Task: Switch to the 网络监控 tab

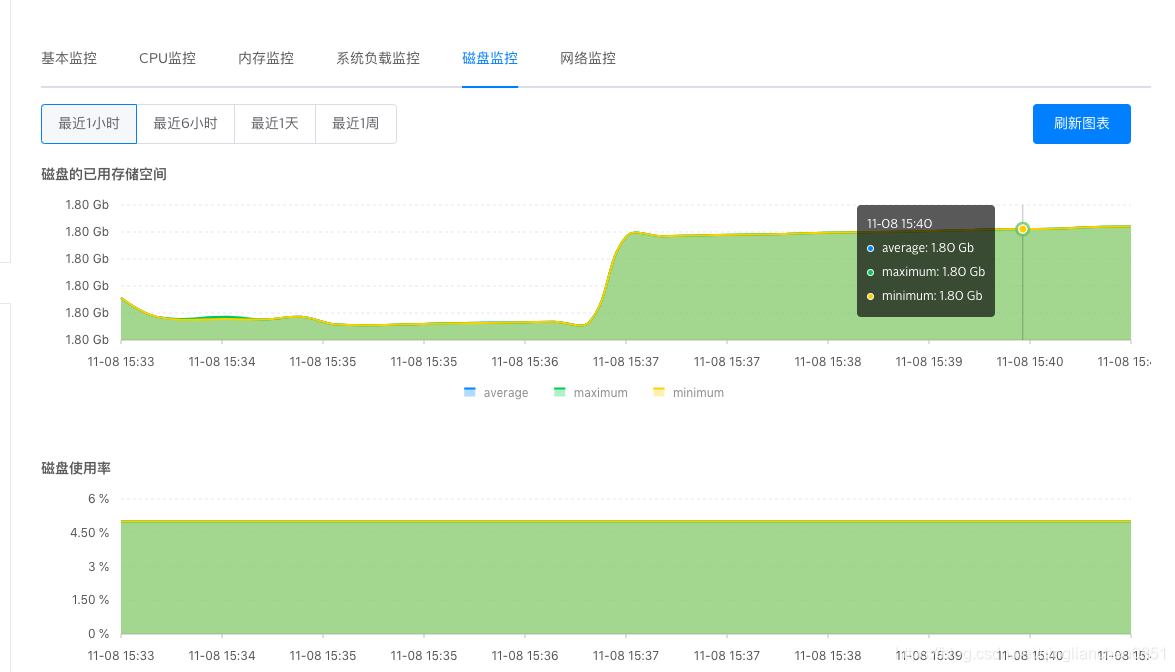Action: click(588, 58)
